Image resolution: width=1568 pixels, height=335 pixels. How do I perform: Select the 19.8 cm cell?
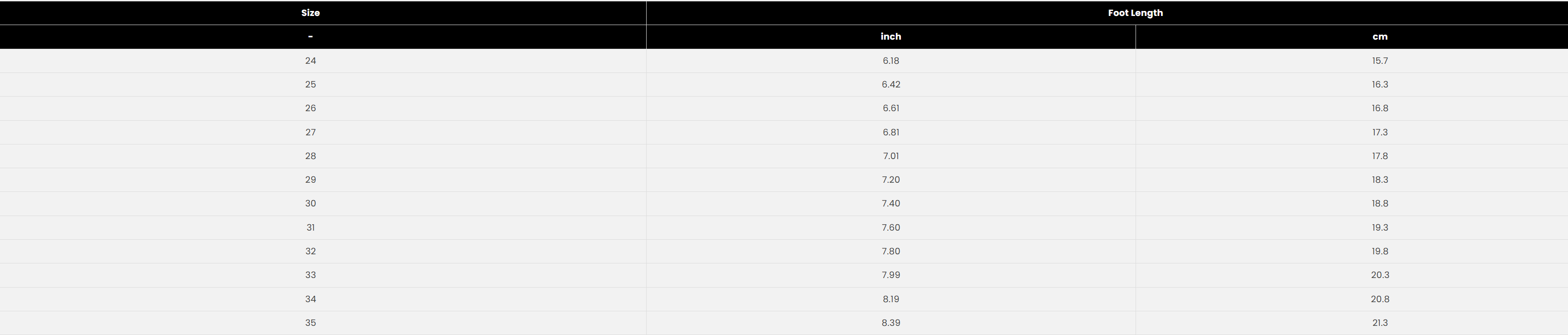click(1380, 252)
